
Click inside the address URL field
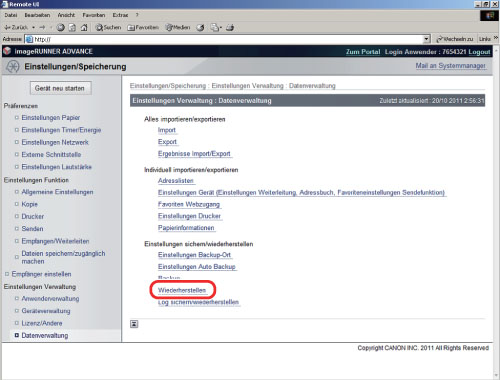227,39
